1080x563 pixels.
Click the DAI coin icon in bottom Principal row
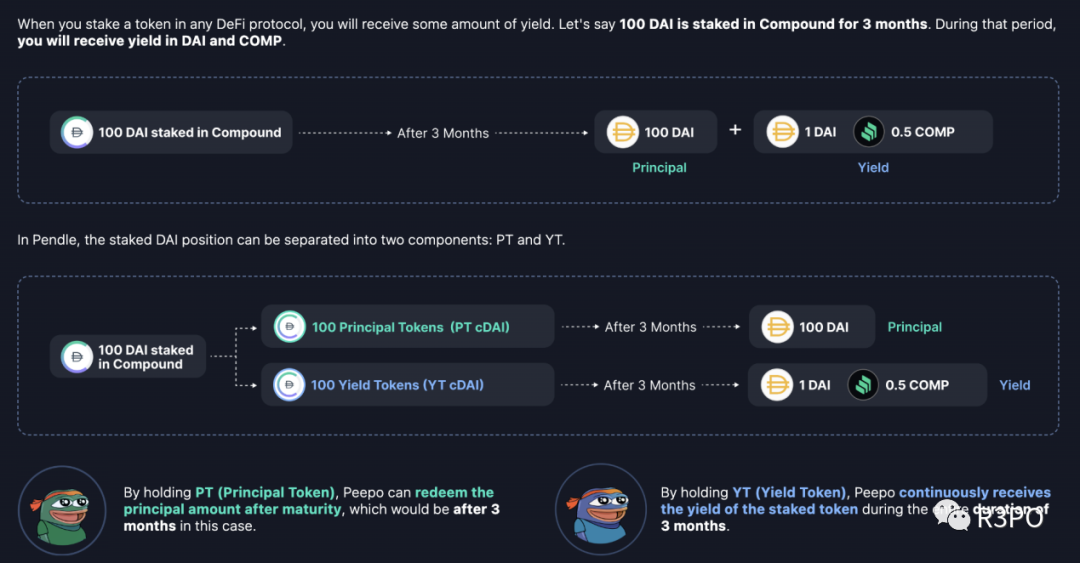(777, 327)
